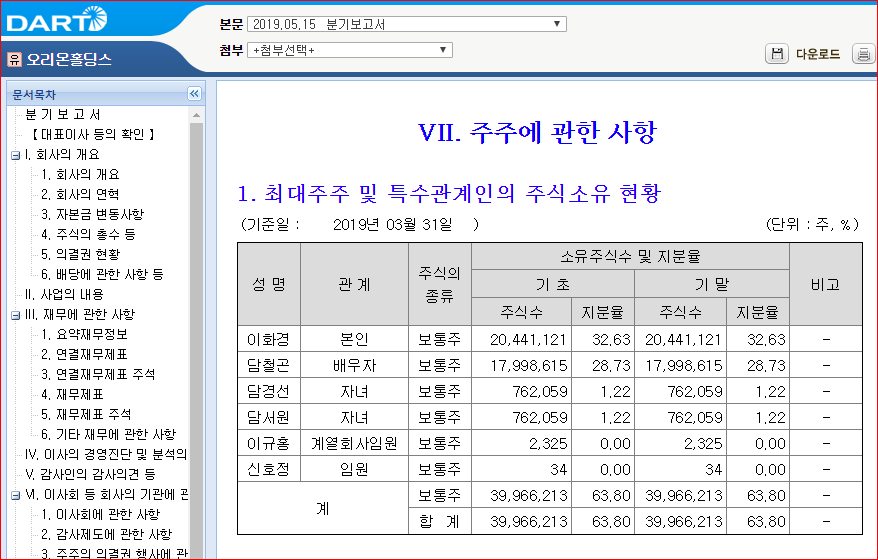
Task: Click the 비고 column header
Action: 826,284
